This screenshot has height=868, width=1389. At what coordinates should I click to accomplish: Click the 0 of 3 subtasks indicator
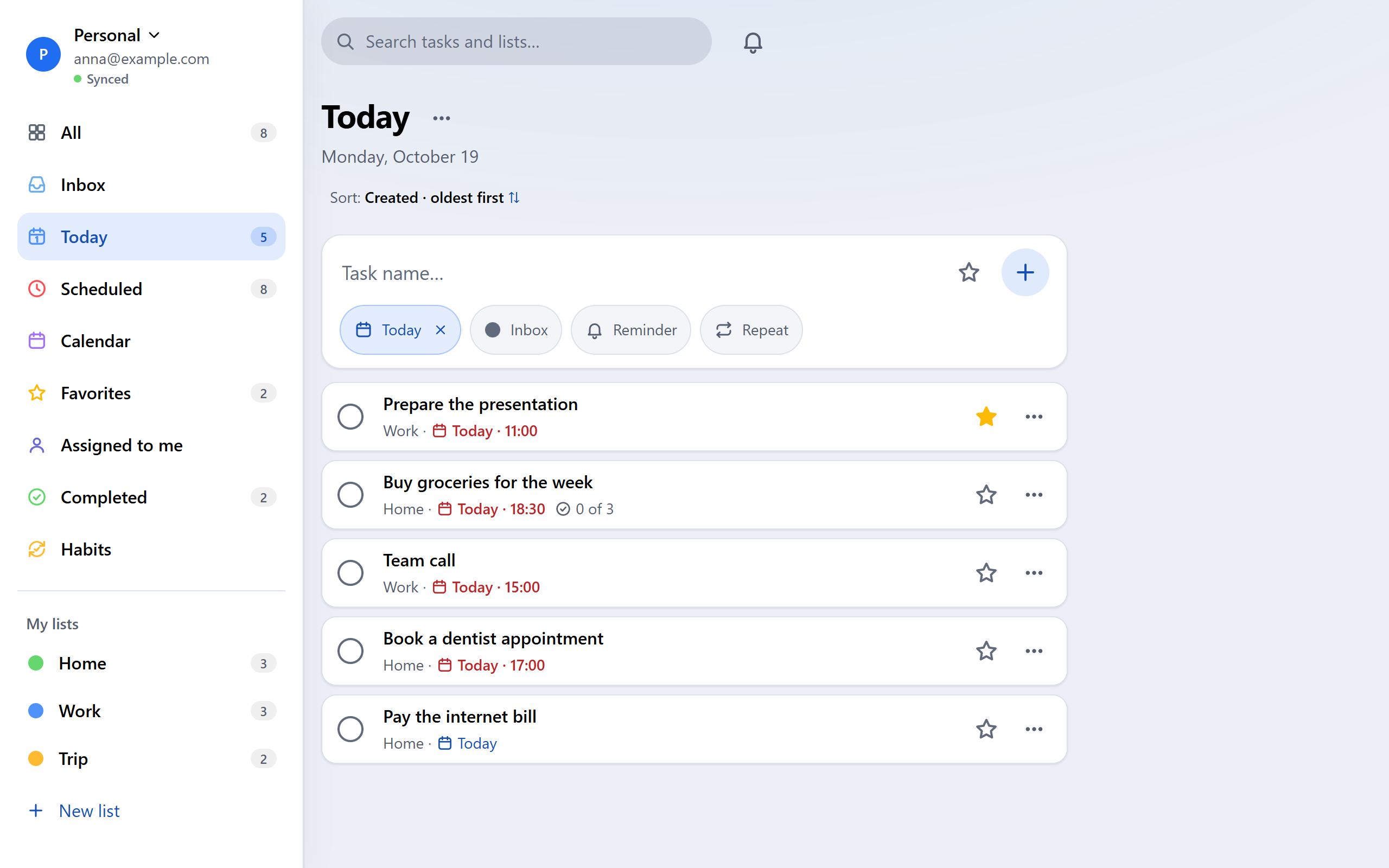(585, 509)
